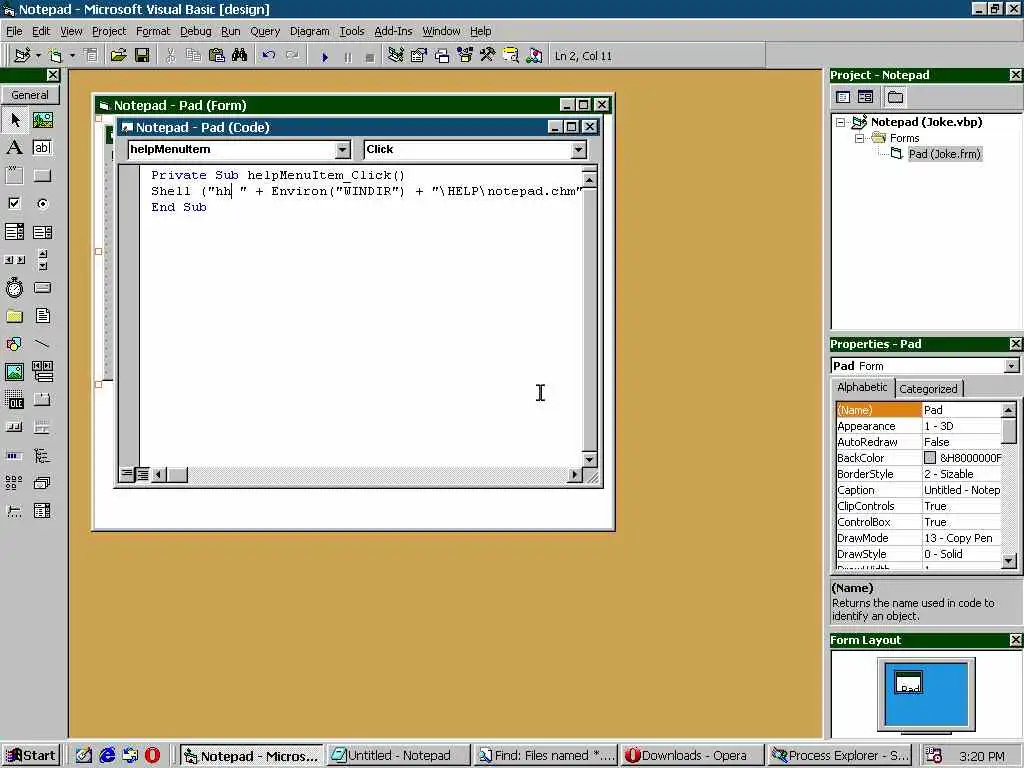Open Project using the toolbar folder icon
Screen dimensions: 1024x768
118,56
